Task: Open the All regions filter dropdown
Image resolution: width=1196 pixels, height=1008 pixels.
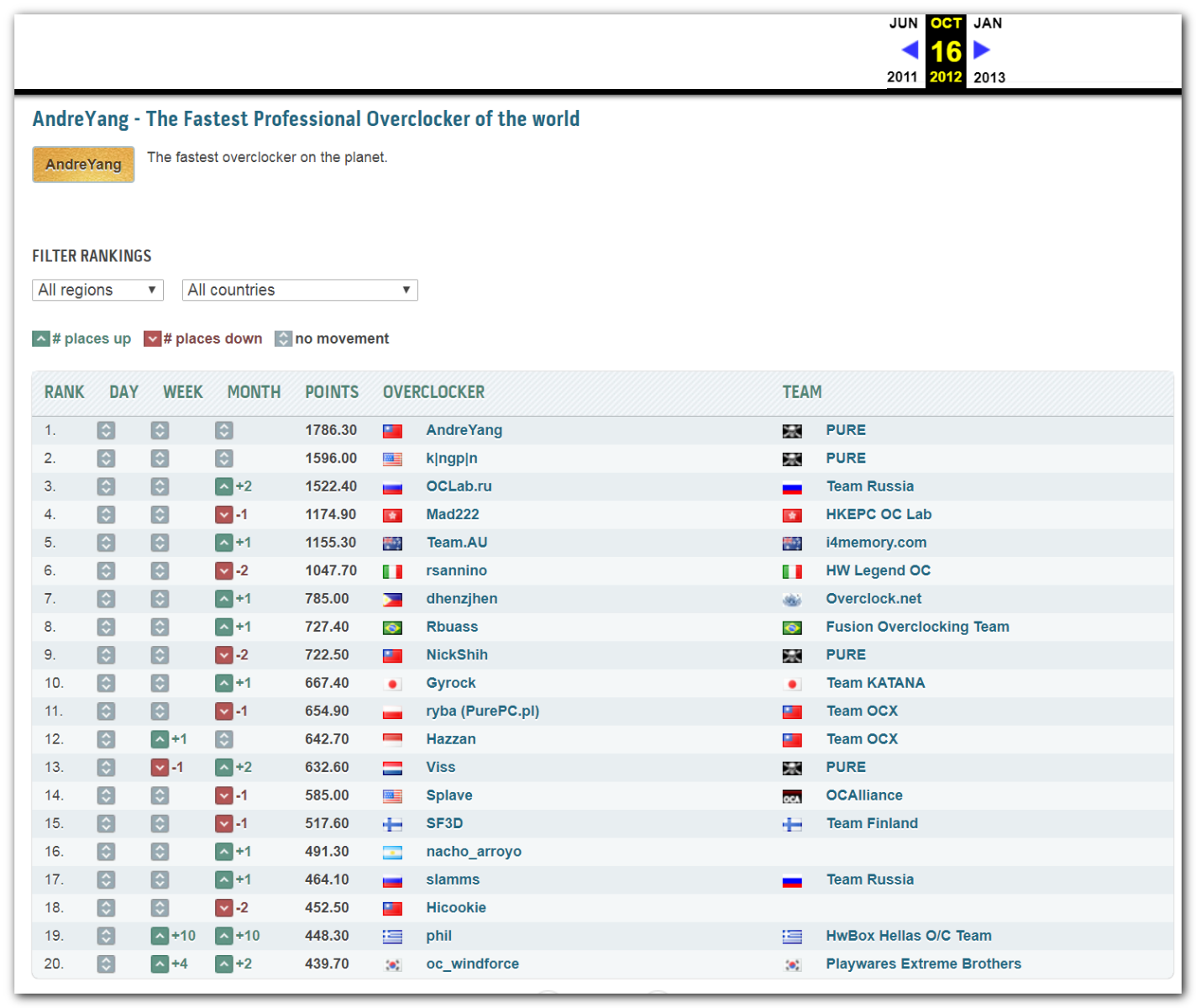Action: click(x=97, y=290)
